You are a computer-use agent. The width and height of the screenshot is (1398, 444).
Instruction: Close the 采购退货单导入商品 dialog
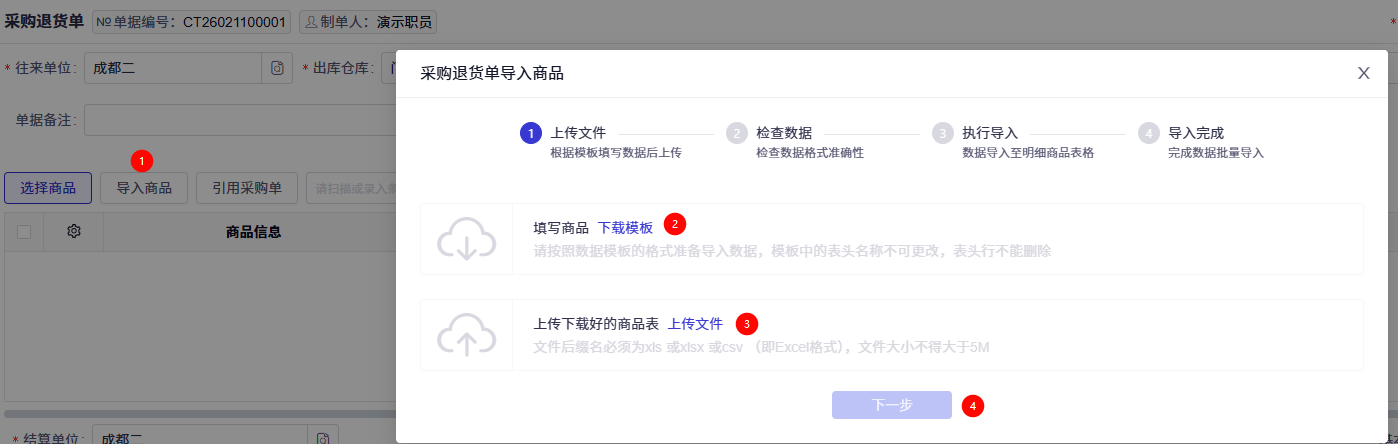pos(1363,73)
